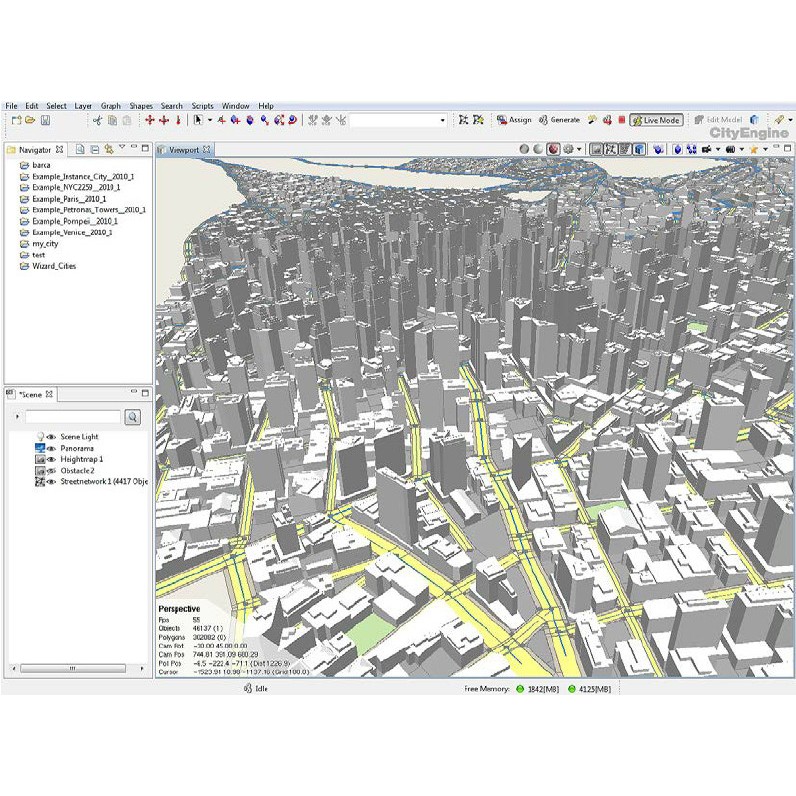Screen dimensions: 796x796
Task: Select the Viewport tab
Action: [x=184, y=150]
